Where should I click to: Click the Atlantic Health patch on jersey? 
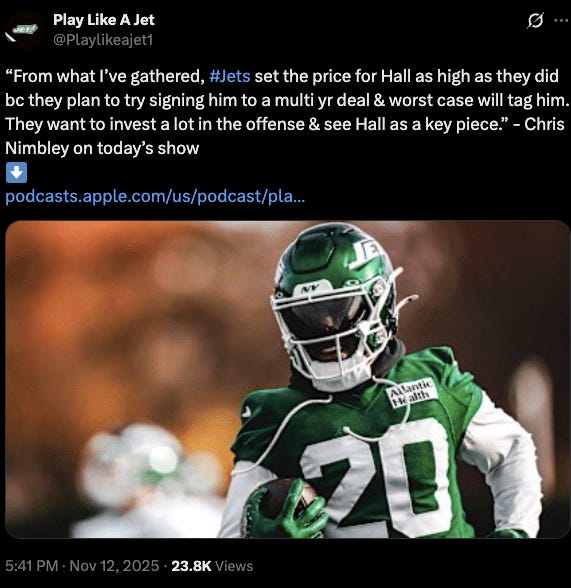tap(411, 393)
